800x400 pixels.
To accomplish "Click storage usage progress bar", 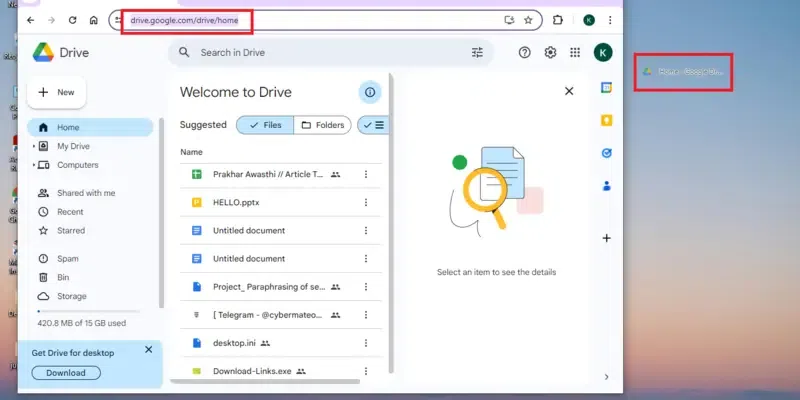I will coord(88,311).
